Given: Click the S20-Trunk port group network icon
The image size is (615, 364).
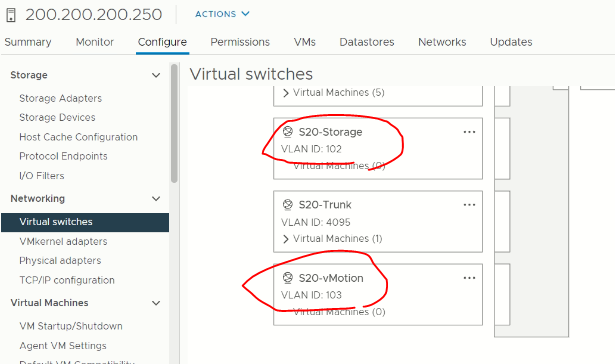Looking at the screenshot, I should [287, 205].
